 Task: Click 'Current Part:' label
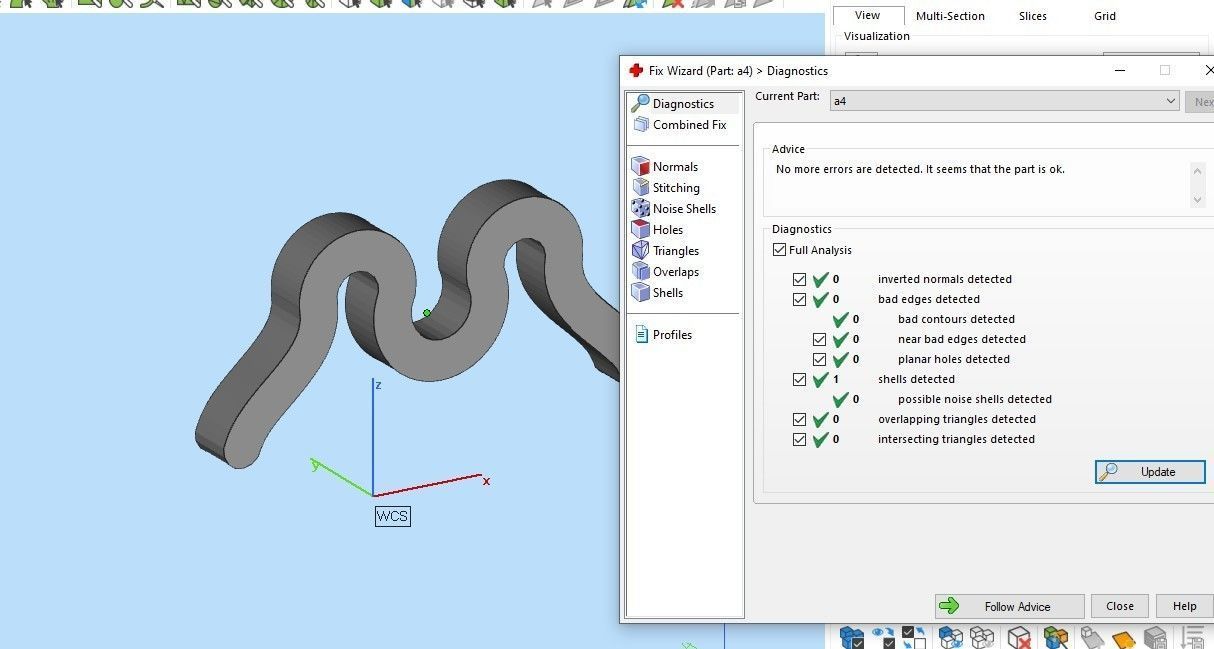787,97
